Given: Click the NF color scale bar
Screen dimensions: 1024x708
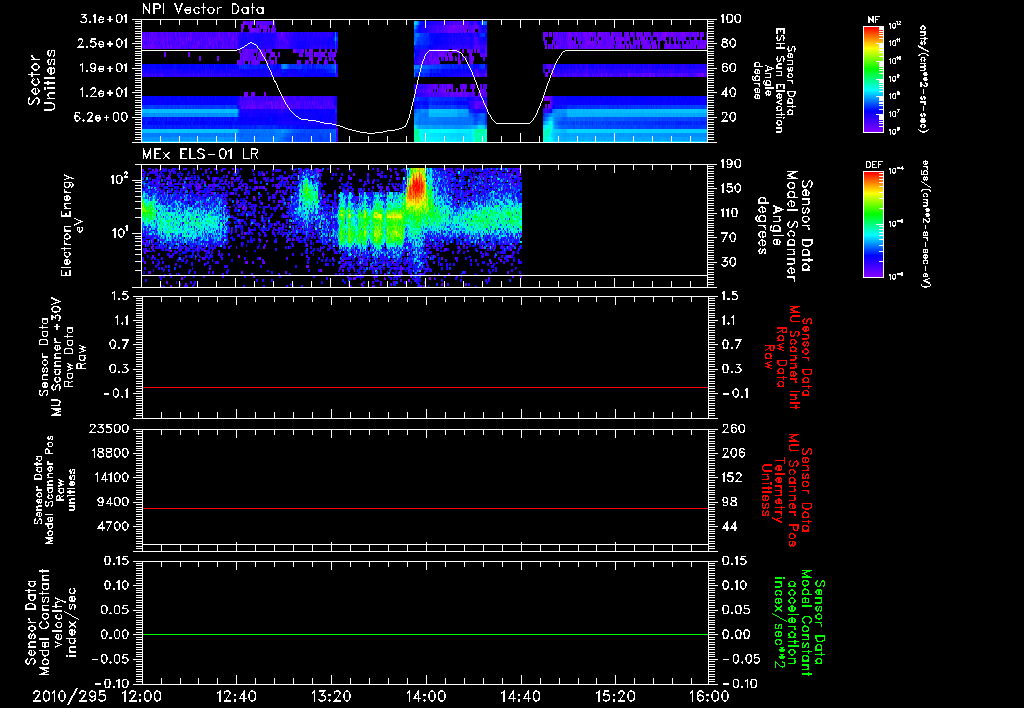Looking at the screenshot, I should click(x=874, y=78).
